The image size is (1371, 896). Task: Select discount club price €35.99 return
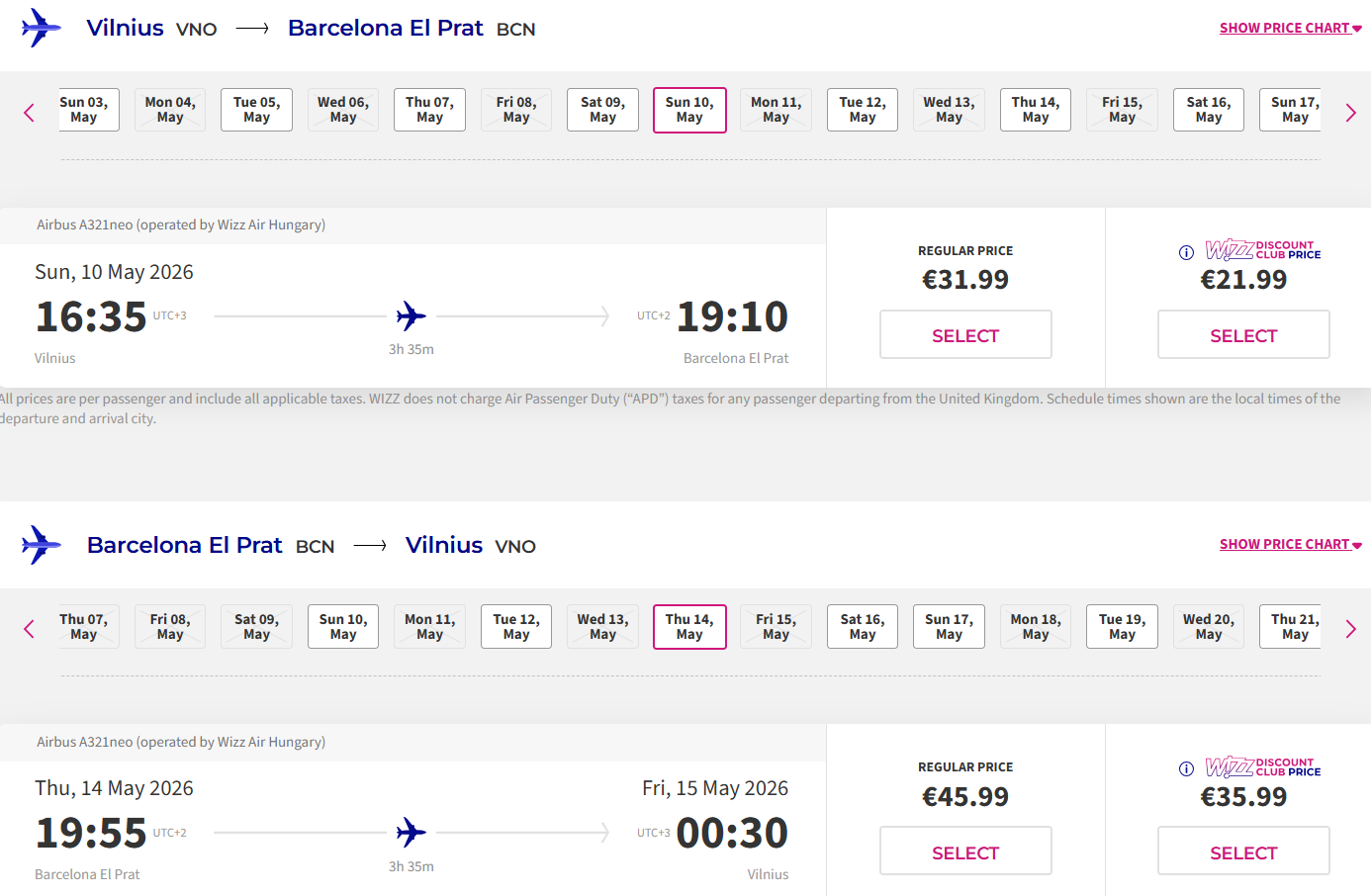coord(1242,851)
